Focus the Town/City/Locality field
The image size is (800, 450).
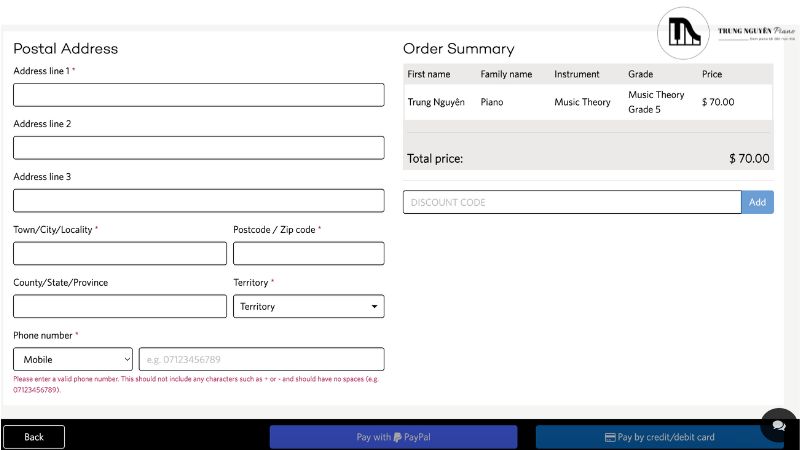[120, 254]
